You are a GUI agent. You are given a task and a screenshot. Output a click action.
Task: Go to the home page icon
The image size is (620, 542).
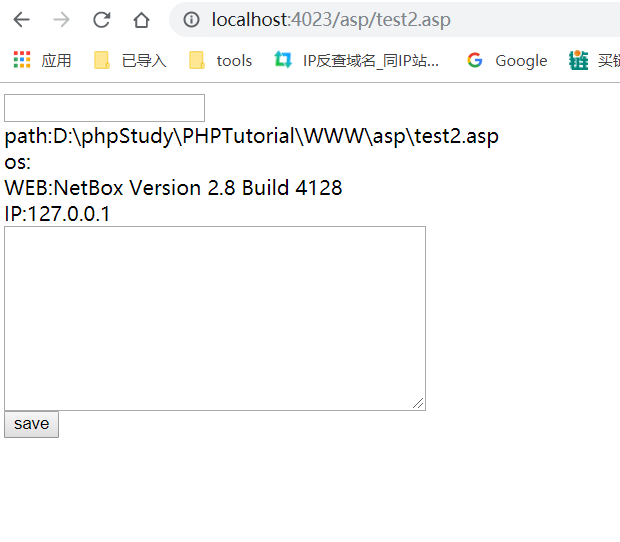(x=141, y=20)
